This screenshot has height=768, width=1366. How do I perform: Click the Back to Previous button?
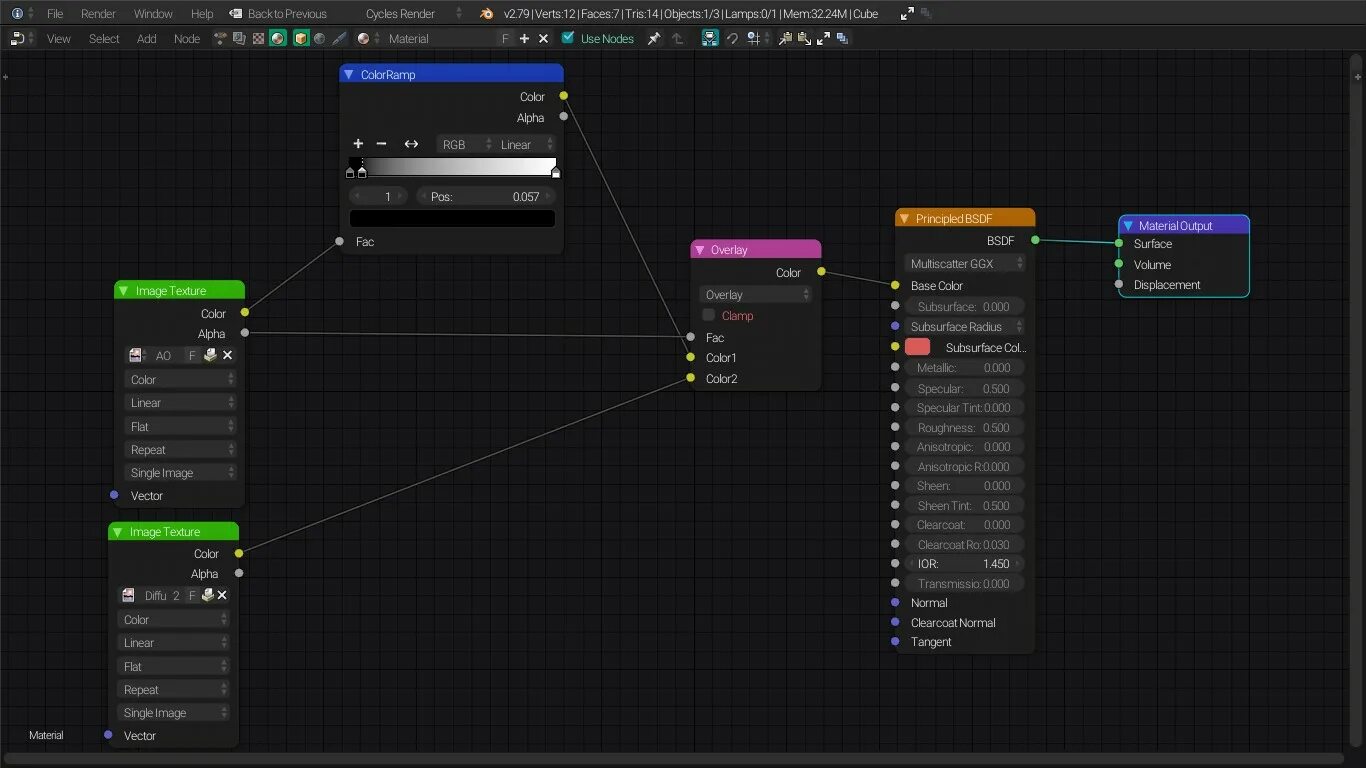[x=278, y=14]
